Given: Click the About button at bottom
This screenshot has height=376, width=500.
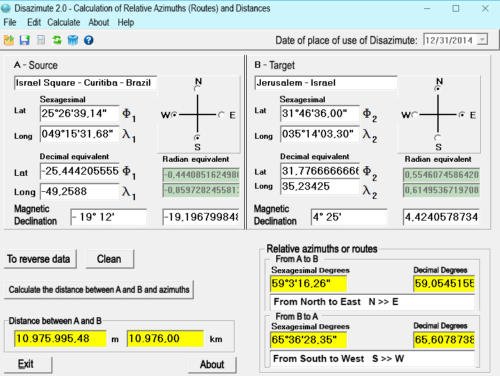Looking at the screenshot, I should click(212, 365).
